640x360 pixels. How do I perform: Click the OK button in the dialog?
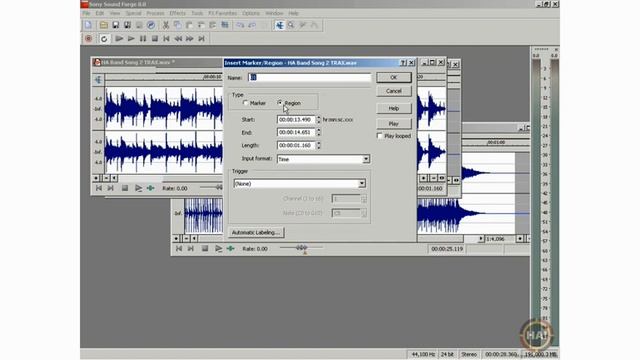click(393, 77)
